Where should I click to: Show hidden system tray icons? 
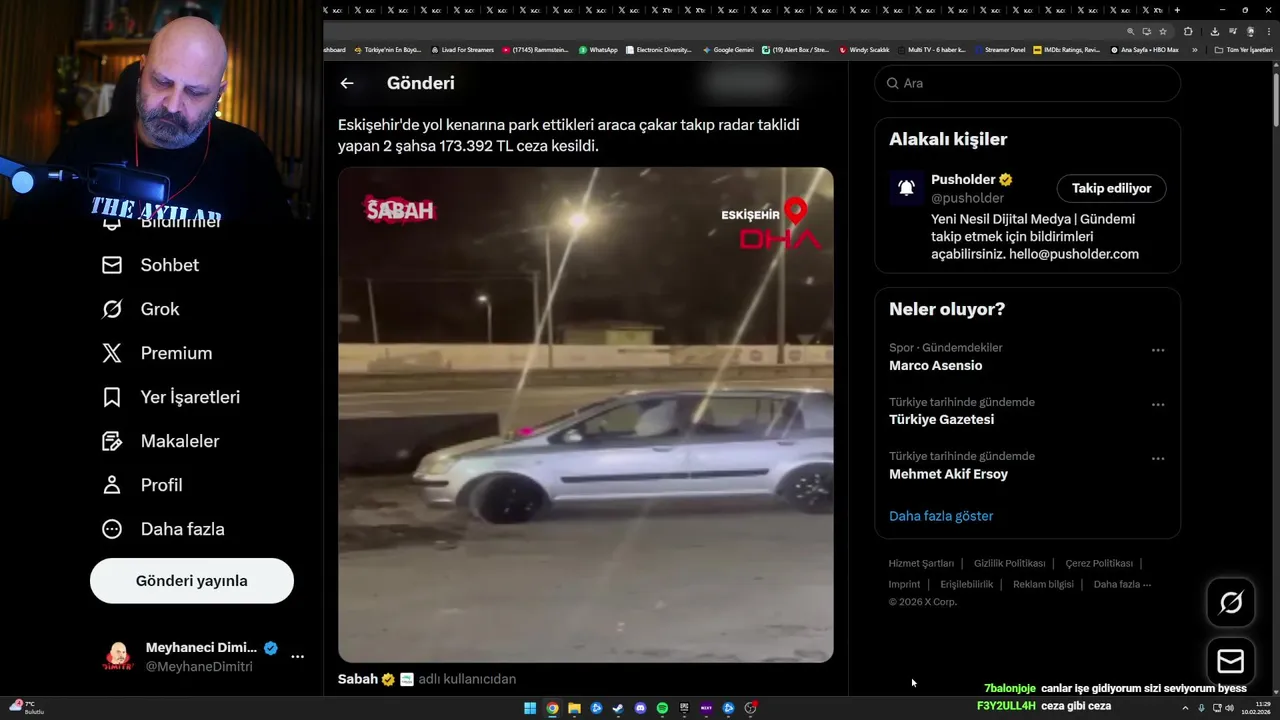click(1186, 708)
